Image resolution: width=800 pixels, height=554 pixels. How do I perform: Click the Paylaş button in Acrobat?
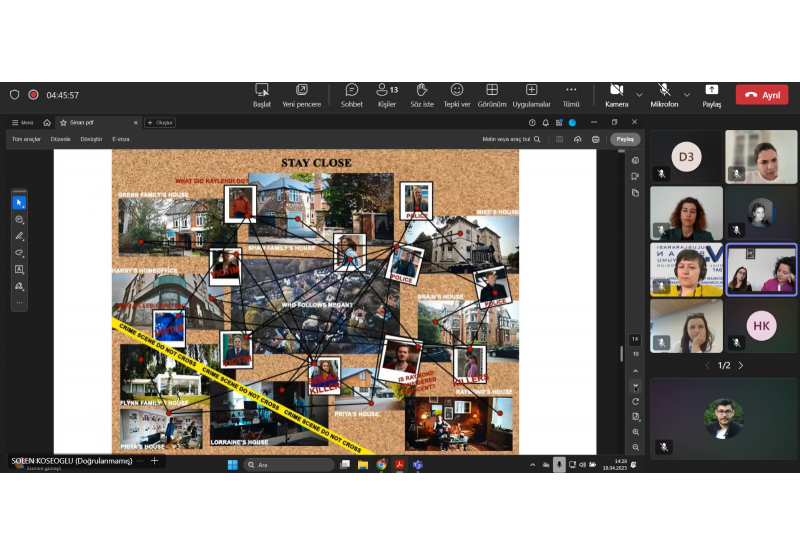625,139
